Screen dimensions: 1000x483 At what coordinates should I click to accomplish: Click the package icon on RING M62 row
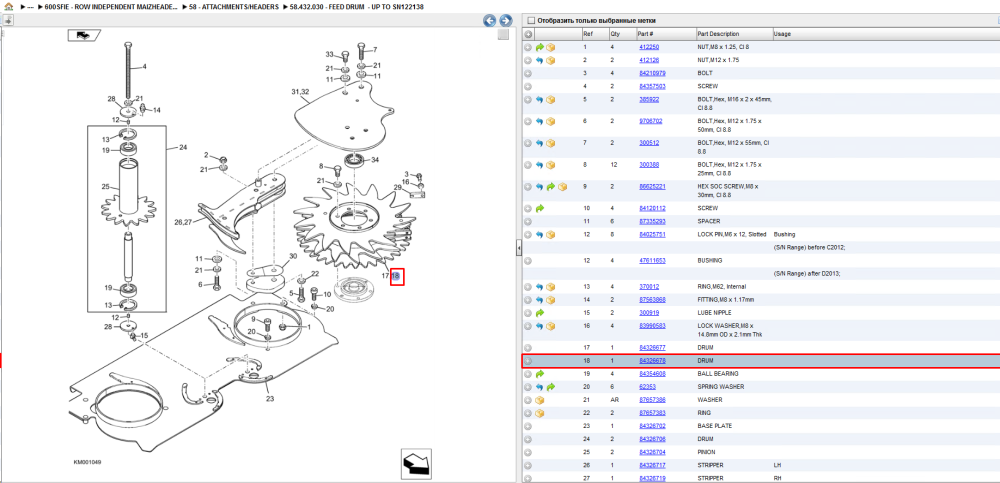(x=550, y=287)
